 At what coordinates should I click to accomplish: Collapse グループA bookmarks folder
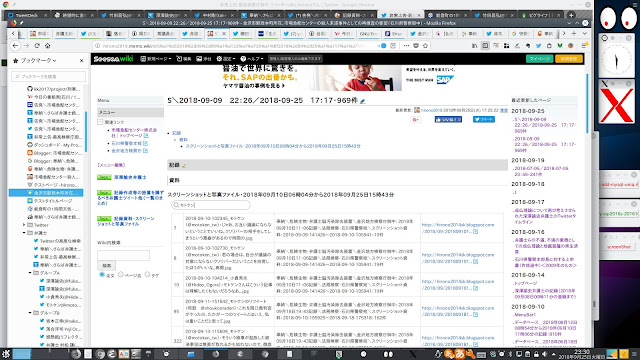(30, 273)
